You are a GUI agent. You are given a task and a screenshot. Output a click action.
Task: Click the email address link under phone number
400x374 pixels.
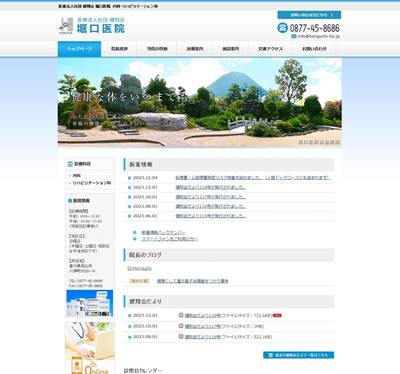point(319,36)
